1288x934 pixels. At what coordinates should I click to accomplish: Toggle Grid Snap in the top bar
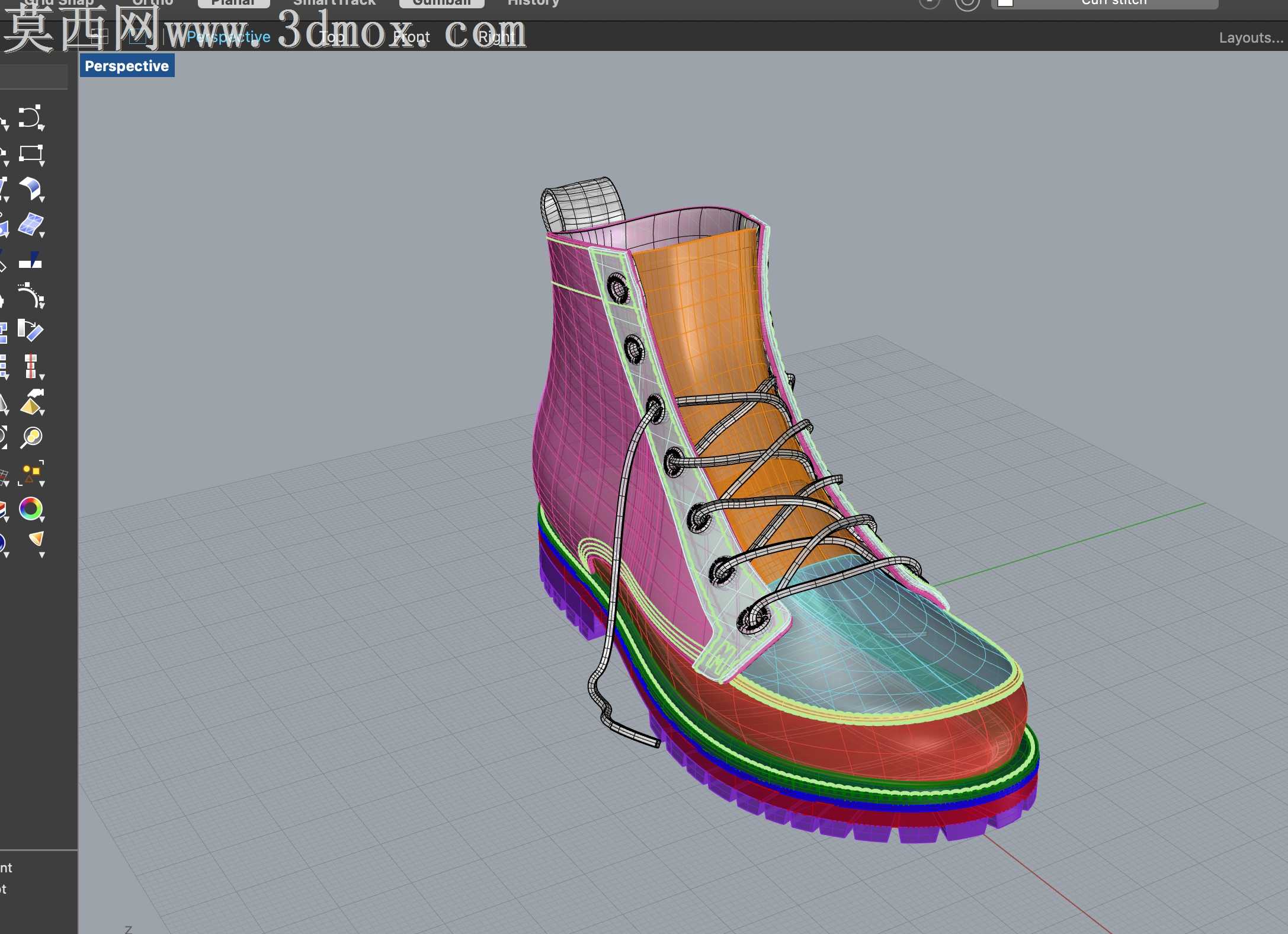(59, 3)
